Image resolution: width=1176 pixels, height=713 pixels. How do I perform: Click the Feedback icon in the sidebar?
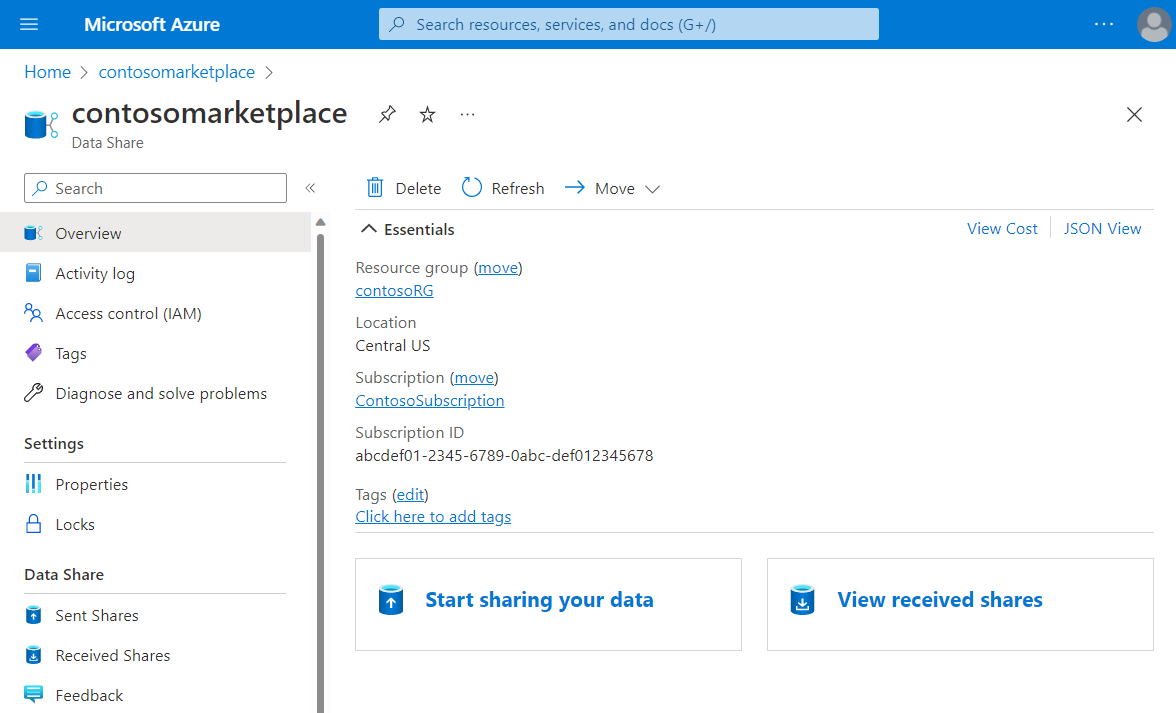click(31, 694)
